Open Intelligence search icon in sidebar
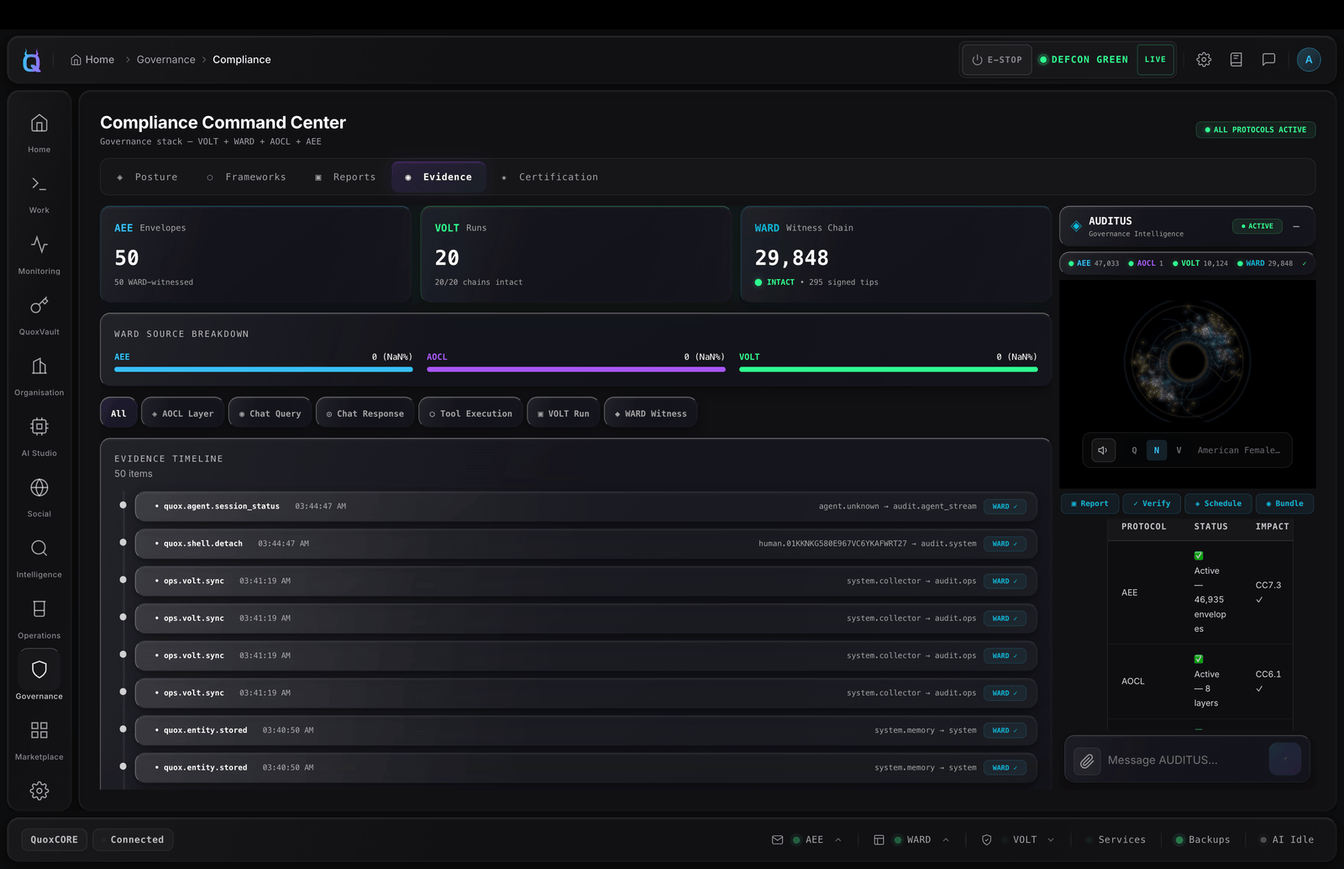Screen dimensions: 1344x869 click(39, 548)
